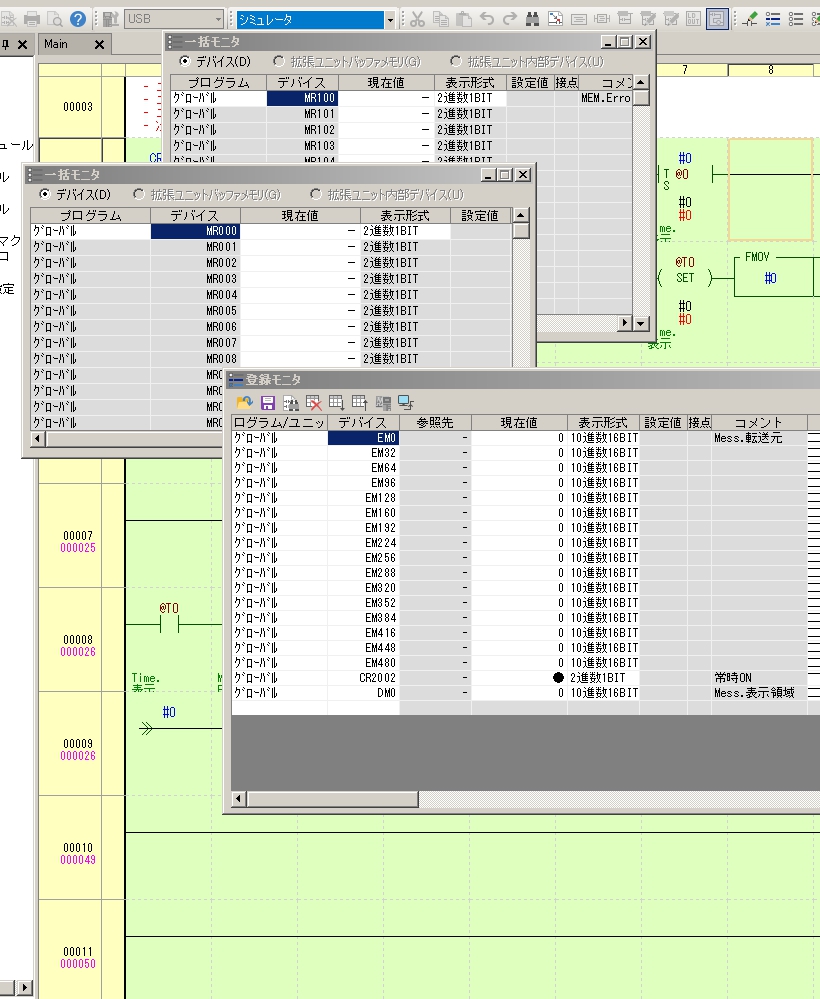The width and height of the screenshot is (820, 999).
Task: Click the horizontal scrollbar thumb in 登録モニタ
Action: (333, 799)
